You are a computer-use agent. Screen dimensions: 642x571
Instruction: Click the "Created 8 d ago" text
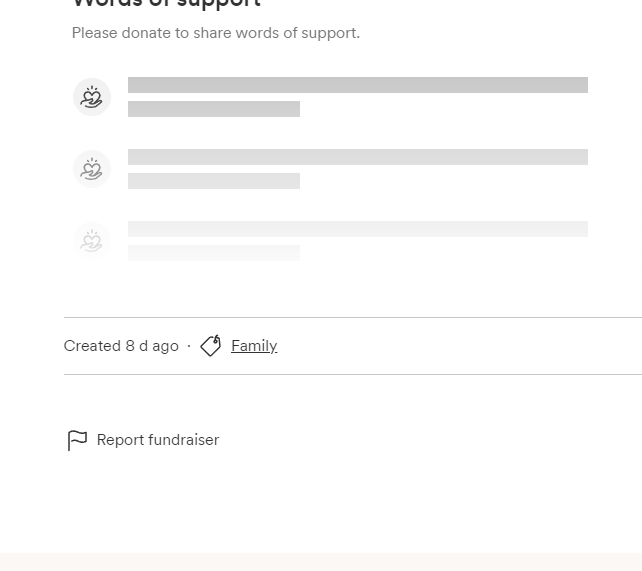(121, 346)
